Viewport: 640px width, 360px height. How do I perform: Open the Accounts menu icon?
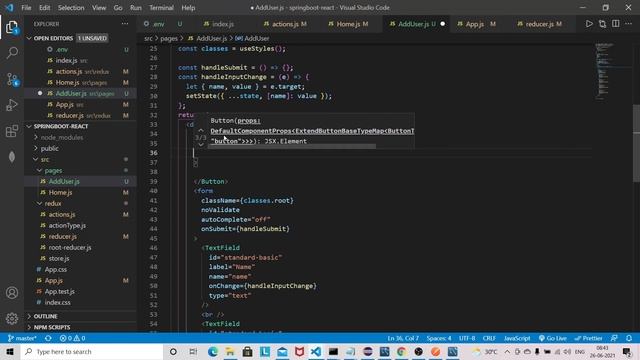point(12,293)
